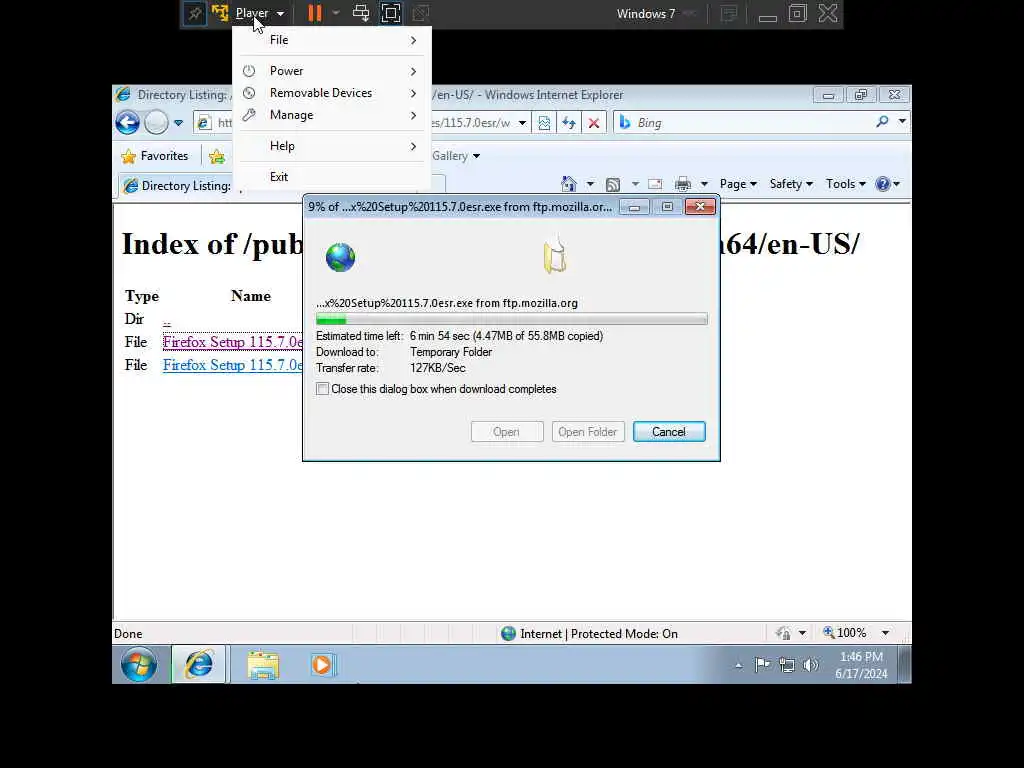Click the visited Firefox Setup 115.7.0 link

click(x=232, y=342)
